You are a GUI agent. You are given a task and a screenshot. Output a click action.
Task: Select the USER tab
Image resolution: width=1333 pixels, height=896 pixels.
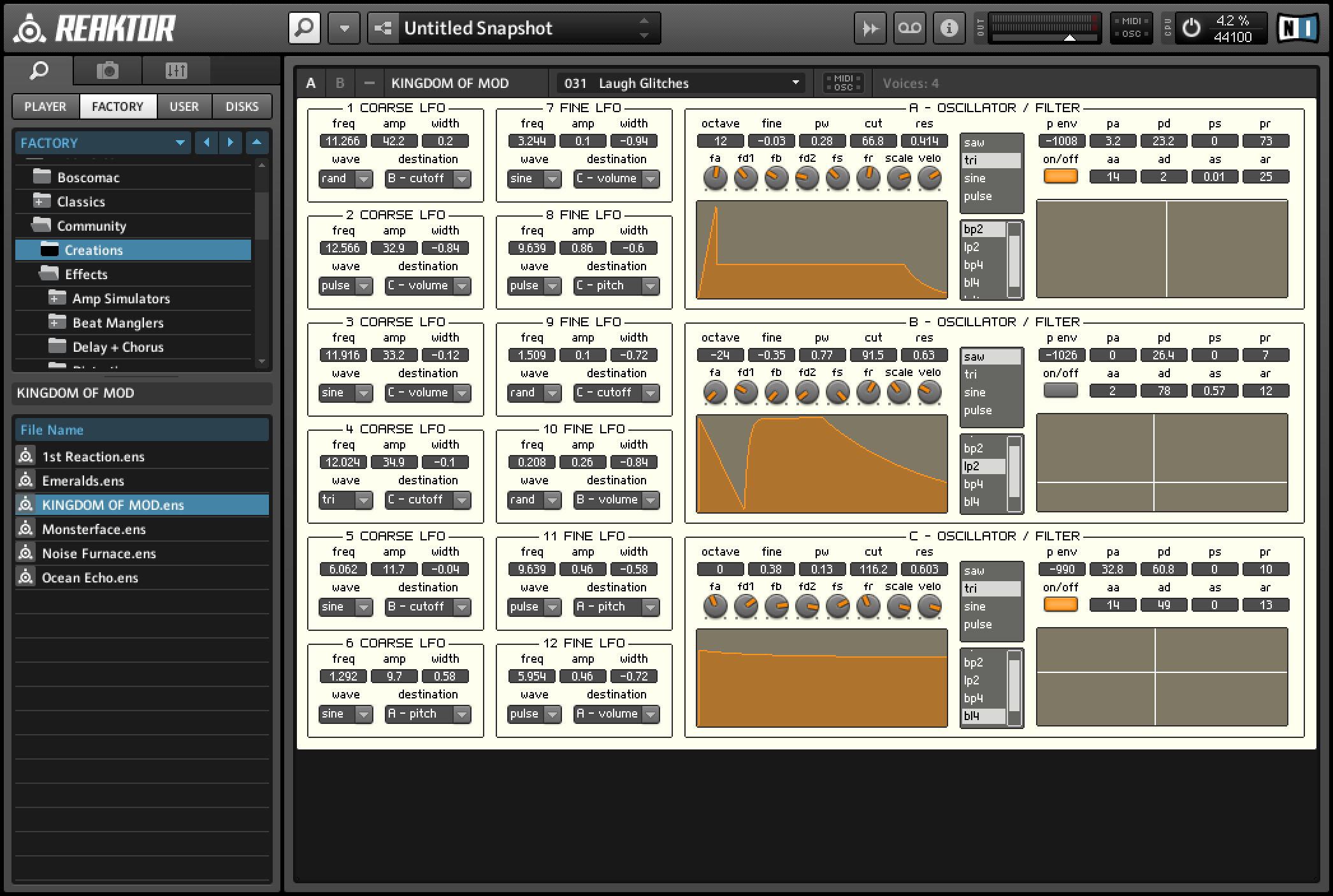click(x=184, y=106)
